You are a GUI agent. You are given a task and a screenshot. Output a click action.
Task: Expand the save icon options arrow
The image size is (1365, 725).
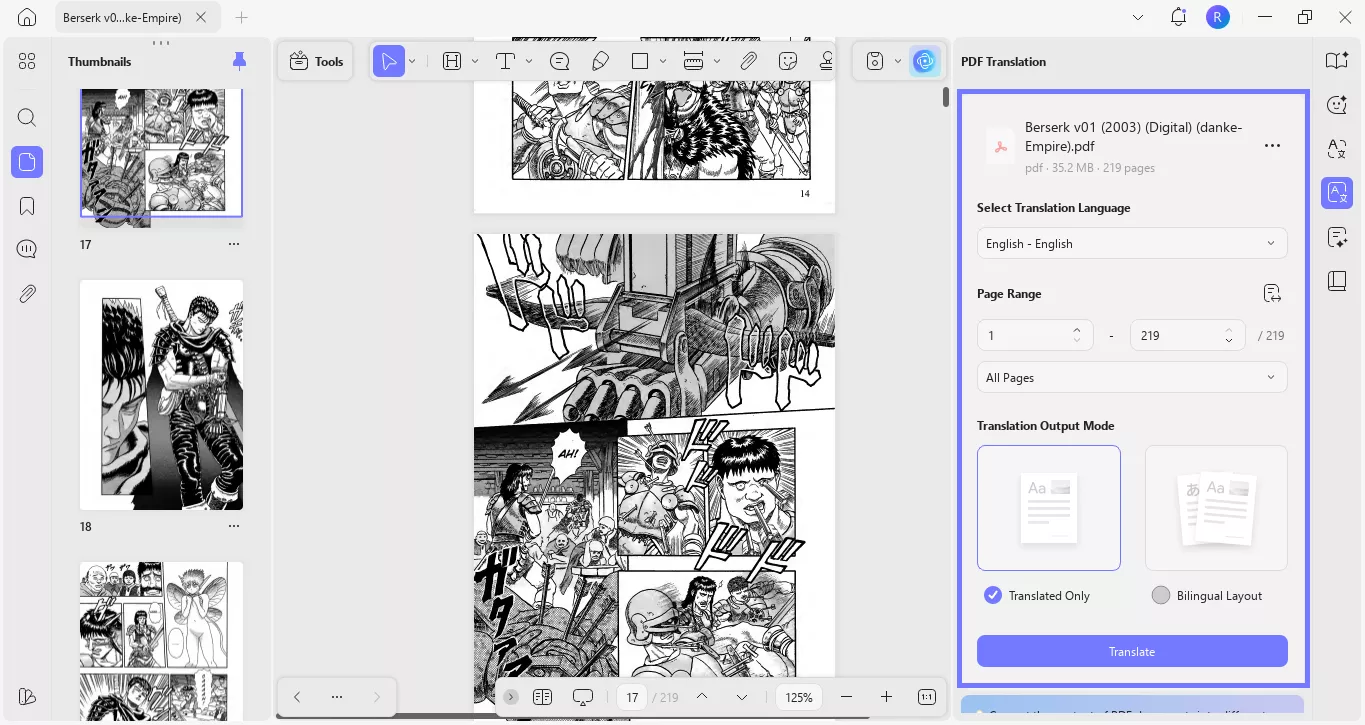(x=898, y=61)
